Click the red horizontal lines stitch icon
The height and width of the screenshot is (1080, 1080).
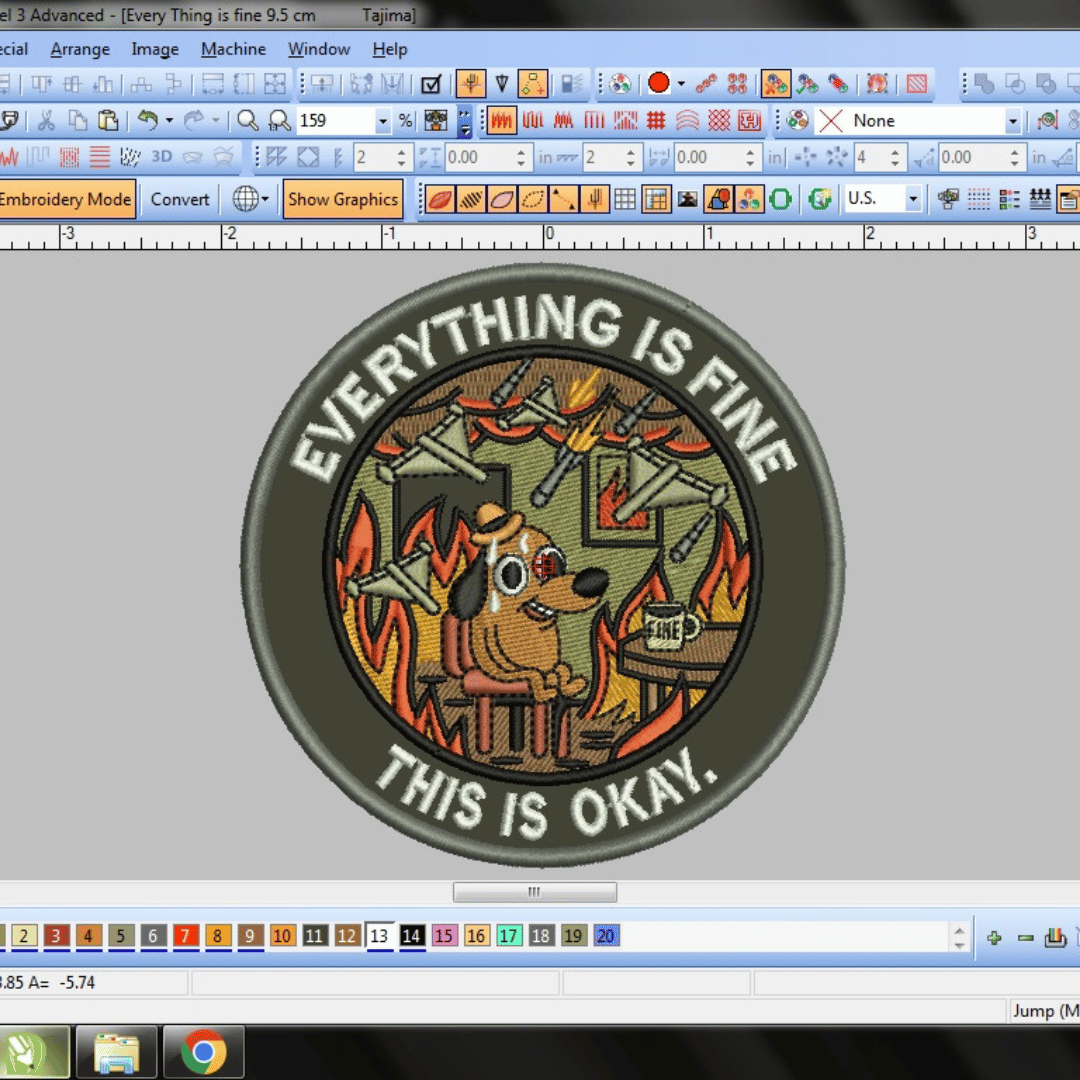[100, 157]
